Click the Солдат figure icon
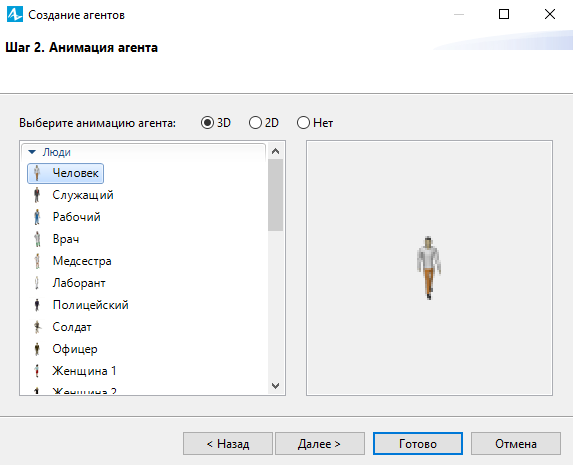 [37, 327]
